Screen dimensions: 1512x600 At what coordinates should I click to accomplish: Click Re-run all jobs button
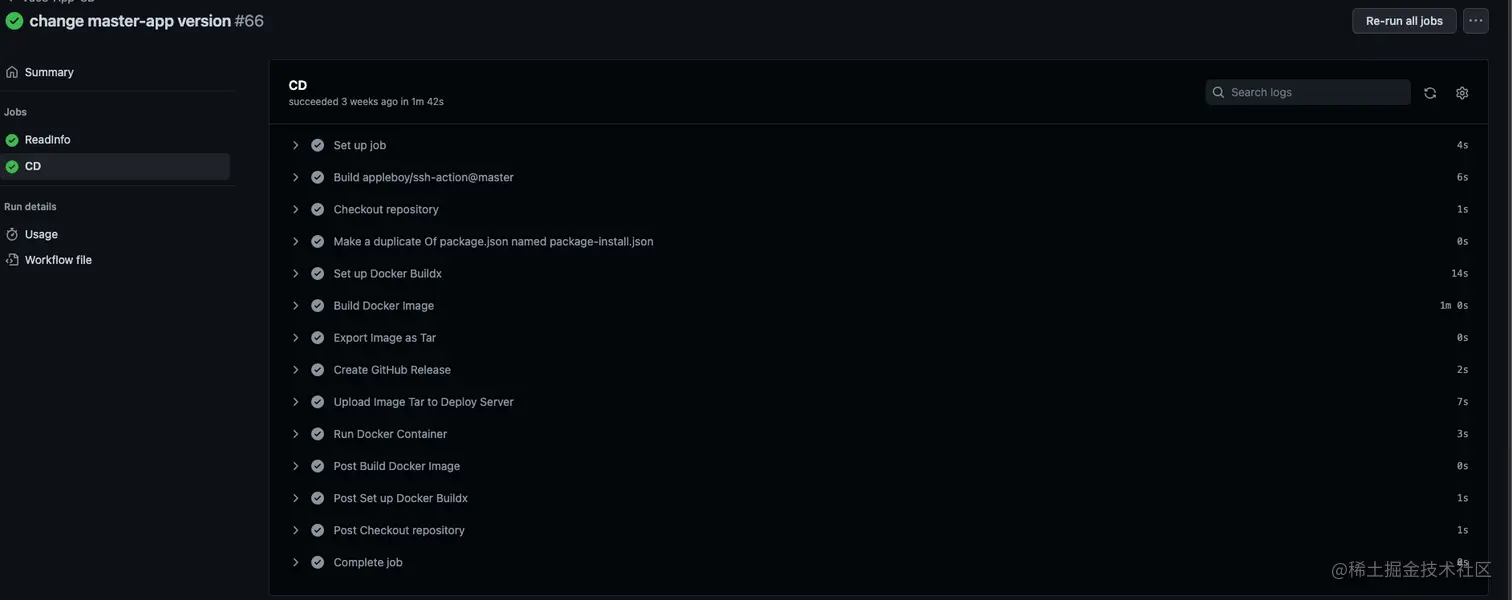coord(1404,21)
